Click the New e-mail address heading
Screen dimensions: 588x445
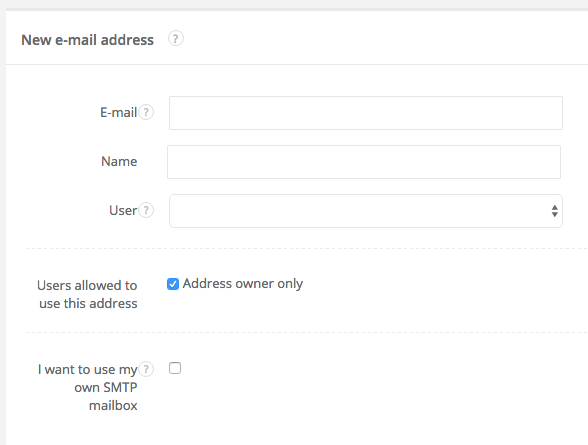[87, 40]
